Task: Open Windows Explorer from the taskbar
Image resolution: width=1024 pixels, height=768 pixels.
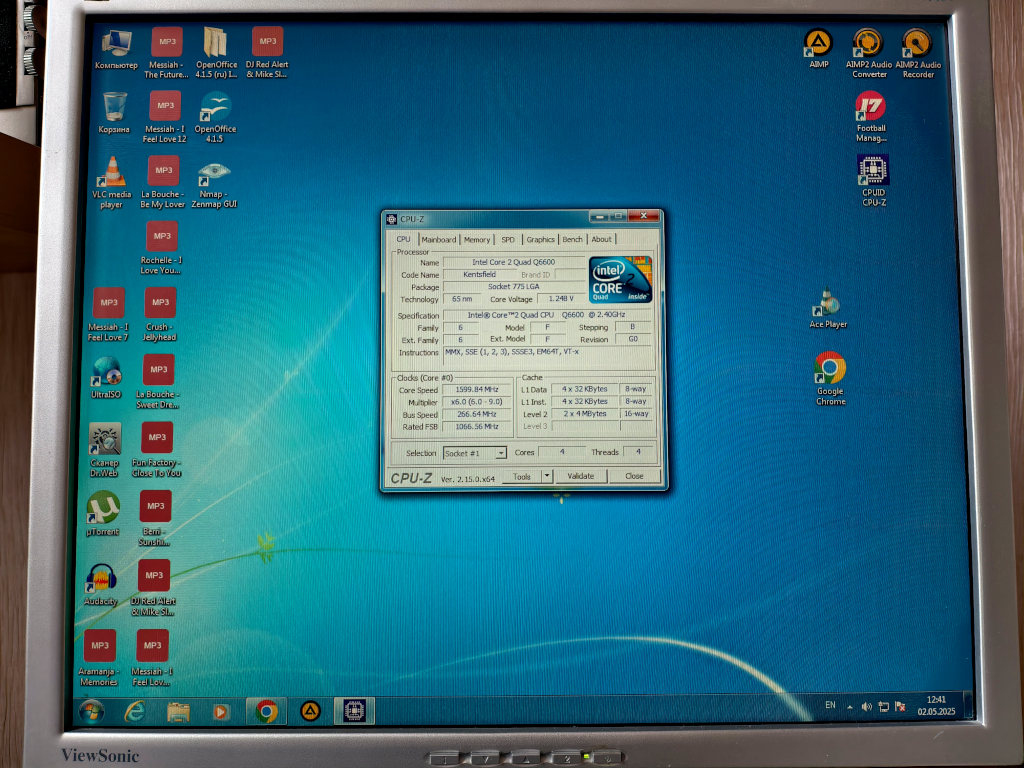Action: pyautogui.click(x=178, y=711)
